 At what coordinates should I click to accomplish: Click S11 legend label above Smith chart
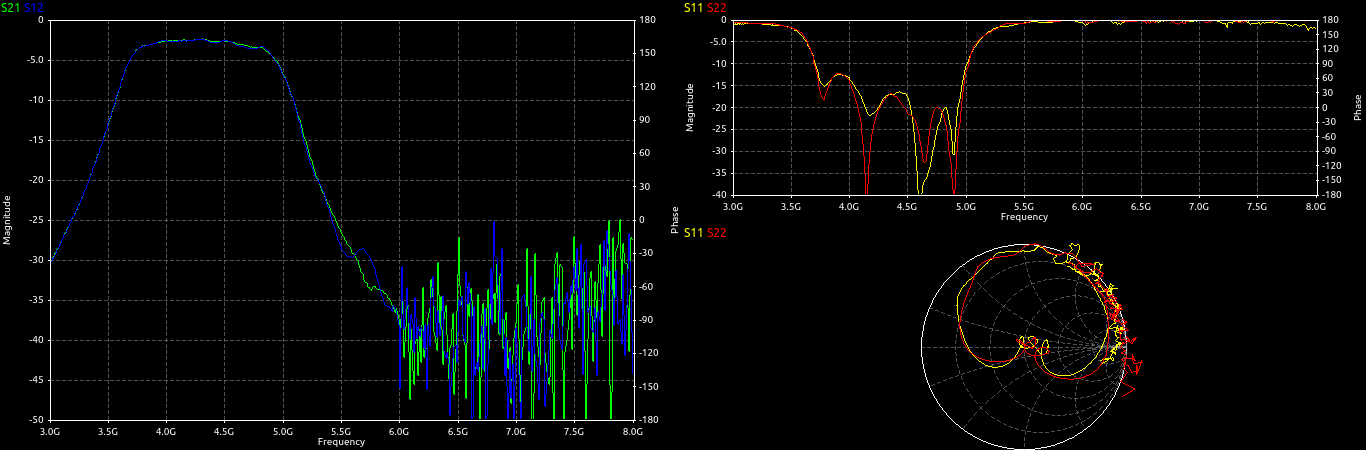coord(693,232)
